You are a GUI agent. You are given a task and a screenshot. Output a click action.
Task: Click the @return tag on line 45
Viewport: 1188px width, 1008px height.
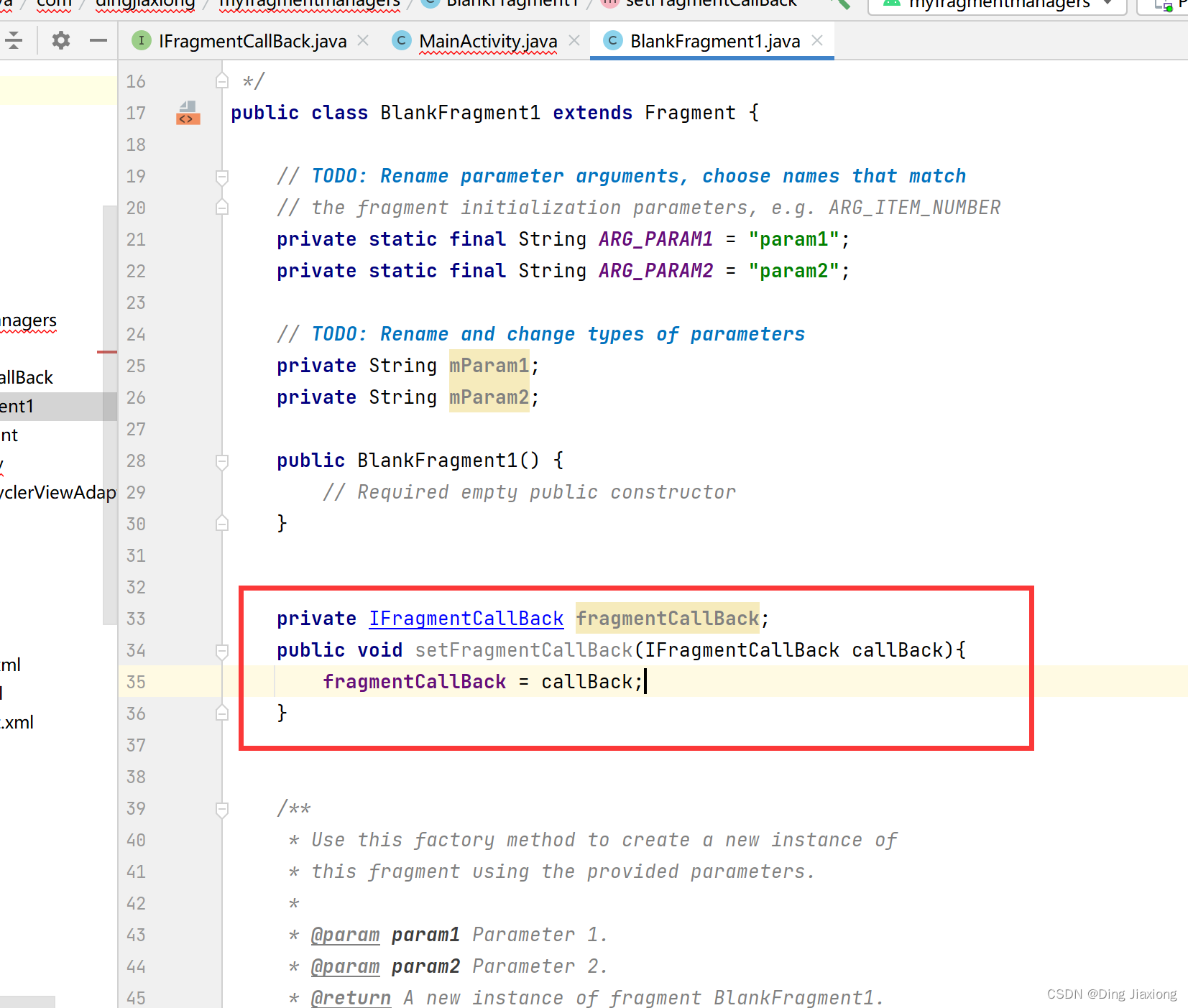351,998
